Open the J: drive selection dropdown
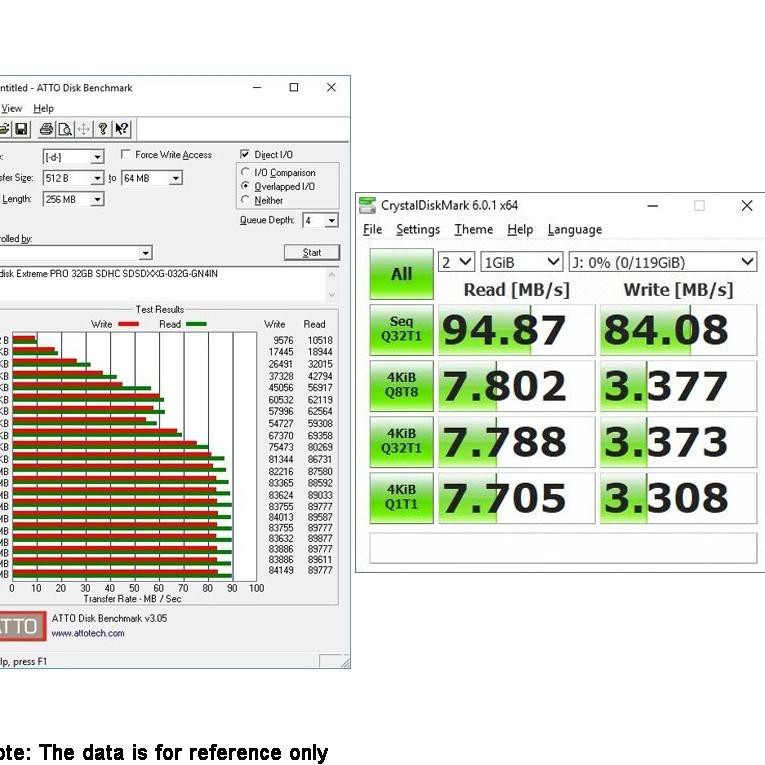 click(x=662, y=262)
